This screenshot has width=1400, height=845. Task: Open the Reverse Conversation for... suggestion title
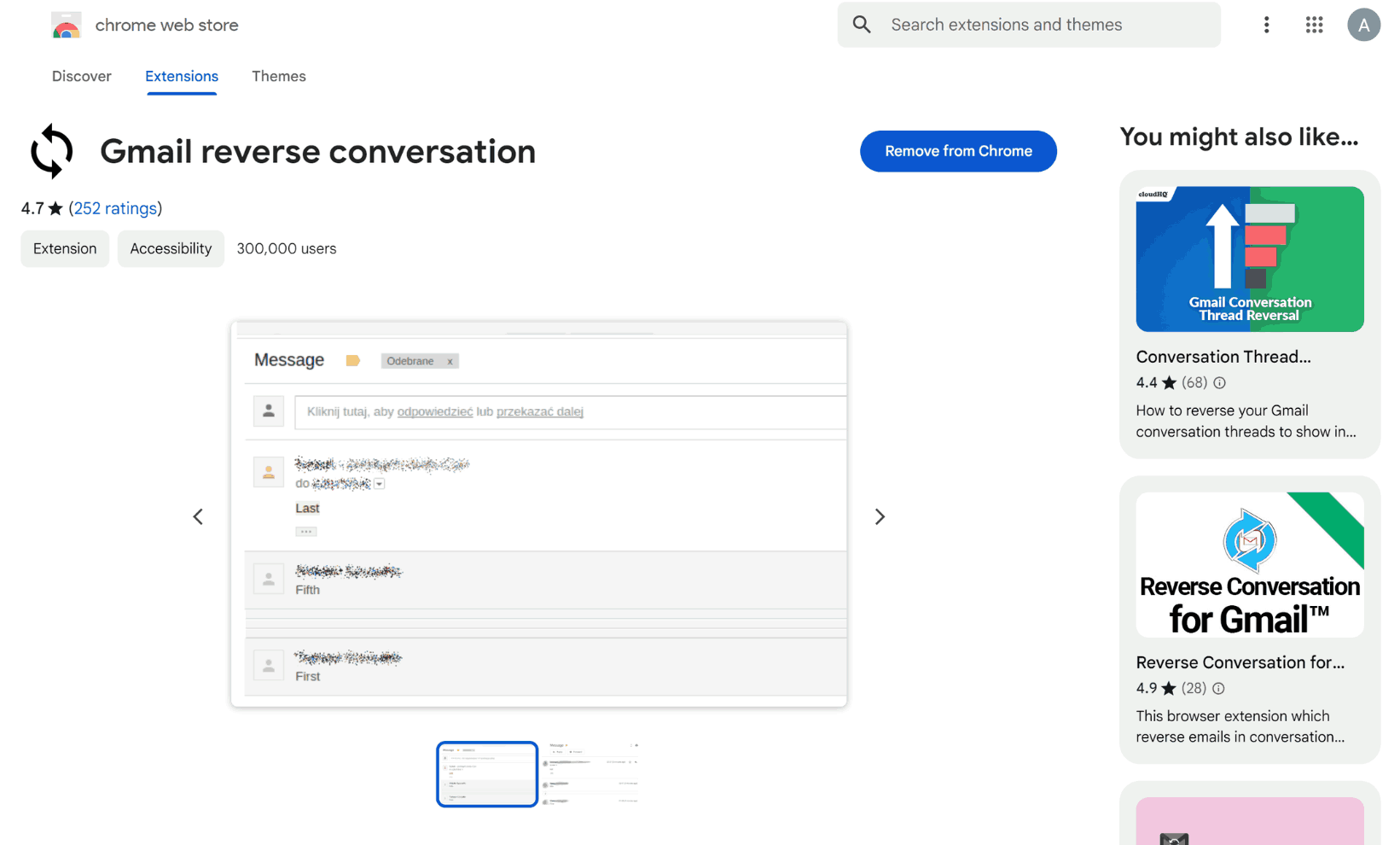[x=1240, y=662]
